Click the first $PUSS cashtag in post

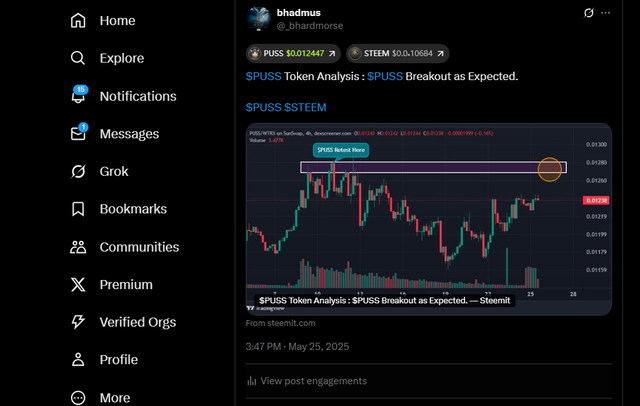point(263,76)
